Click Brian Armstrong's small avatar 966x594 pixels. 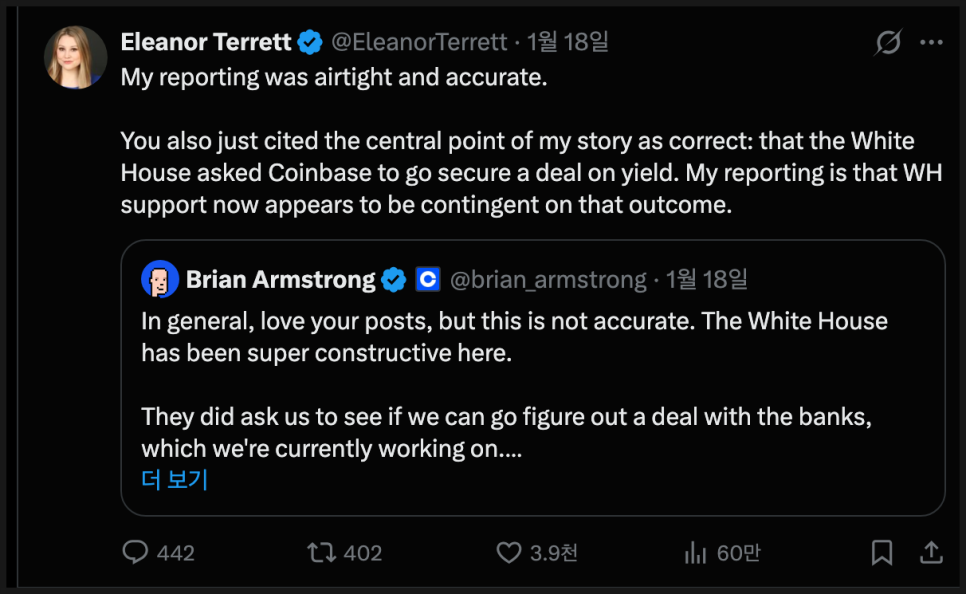point(160,280)
